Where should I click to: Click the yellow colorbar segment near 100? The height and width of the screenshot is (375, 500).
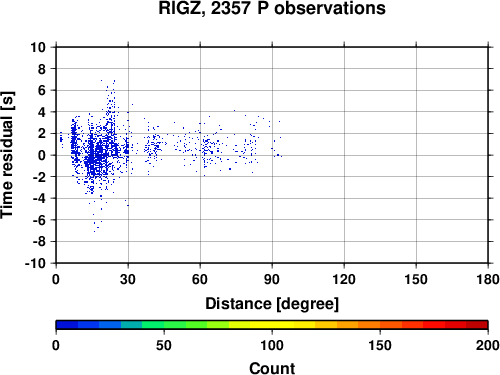pyautogui.click(x=272, y=325)
